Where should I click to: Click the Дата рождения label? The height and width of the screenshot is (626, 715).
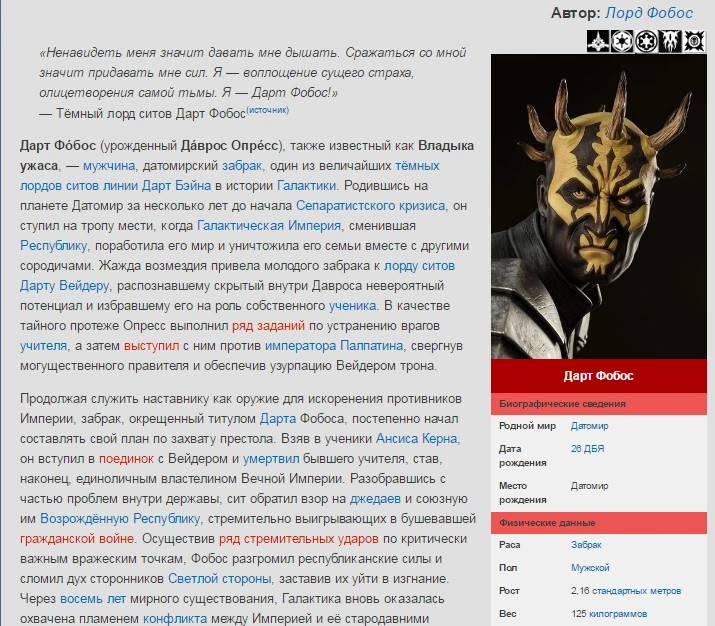click(523, 456)
